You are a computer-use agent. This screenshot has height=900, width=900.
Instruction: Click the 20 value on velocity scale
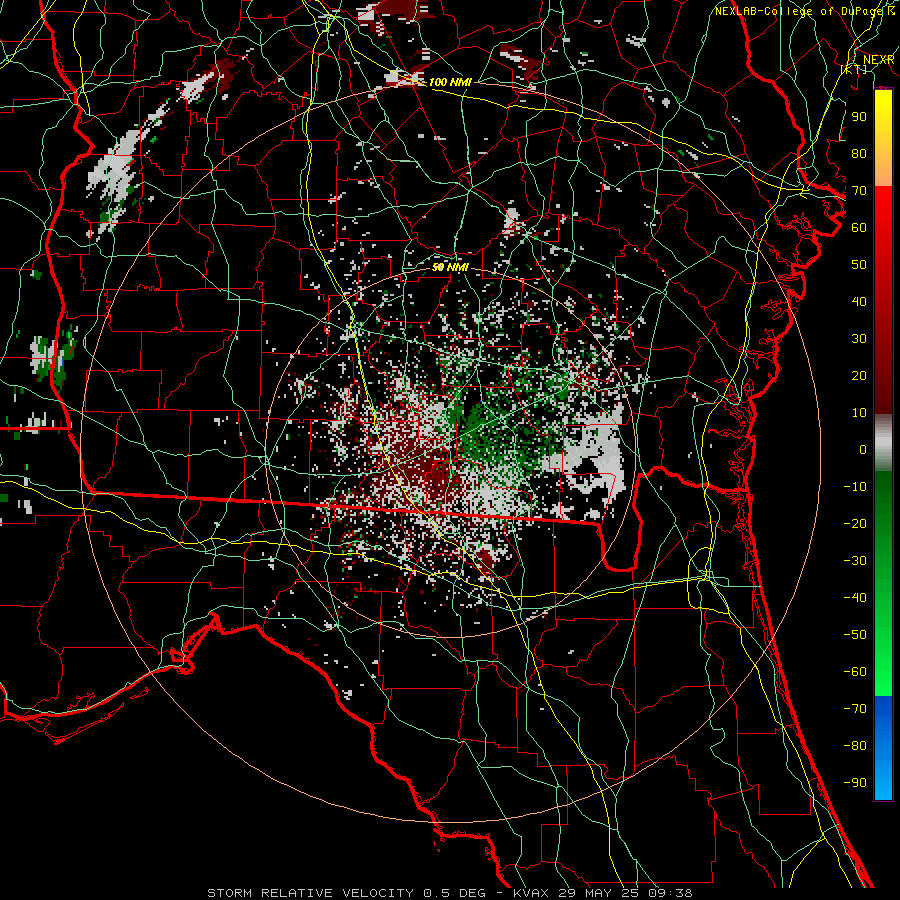859,376
